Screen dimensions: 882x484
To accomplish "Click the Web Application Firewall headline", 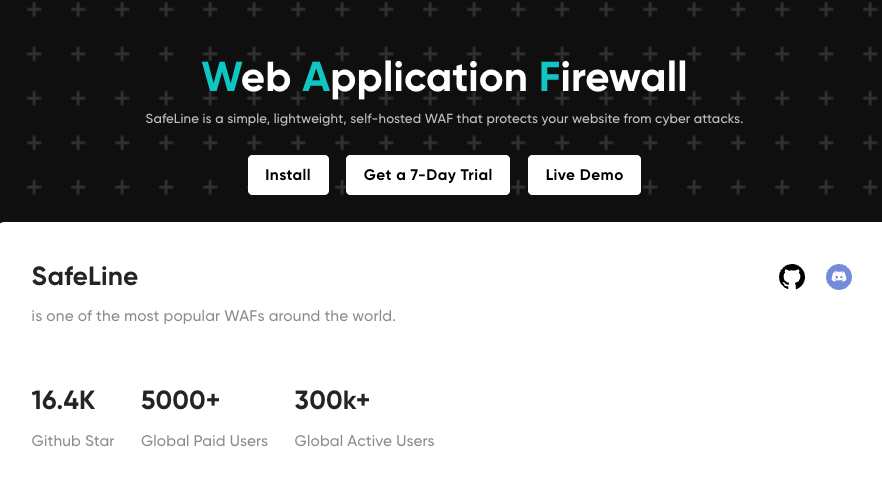I will [x=444, y=78].
